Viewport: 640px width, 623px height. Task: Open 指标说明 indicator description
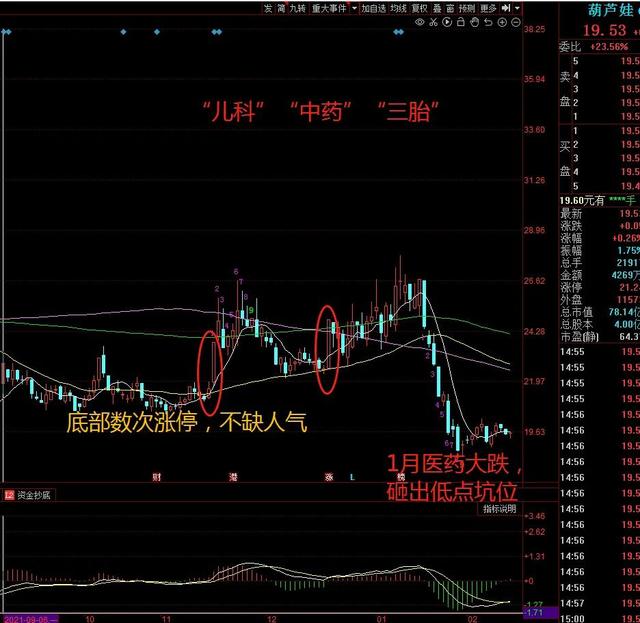500,509
